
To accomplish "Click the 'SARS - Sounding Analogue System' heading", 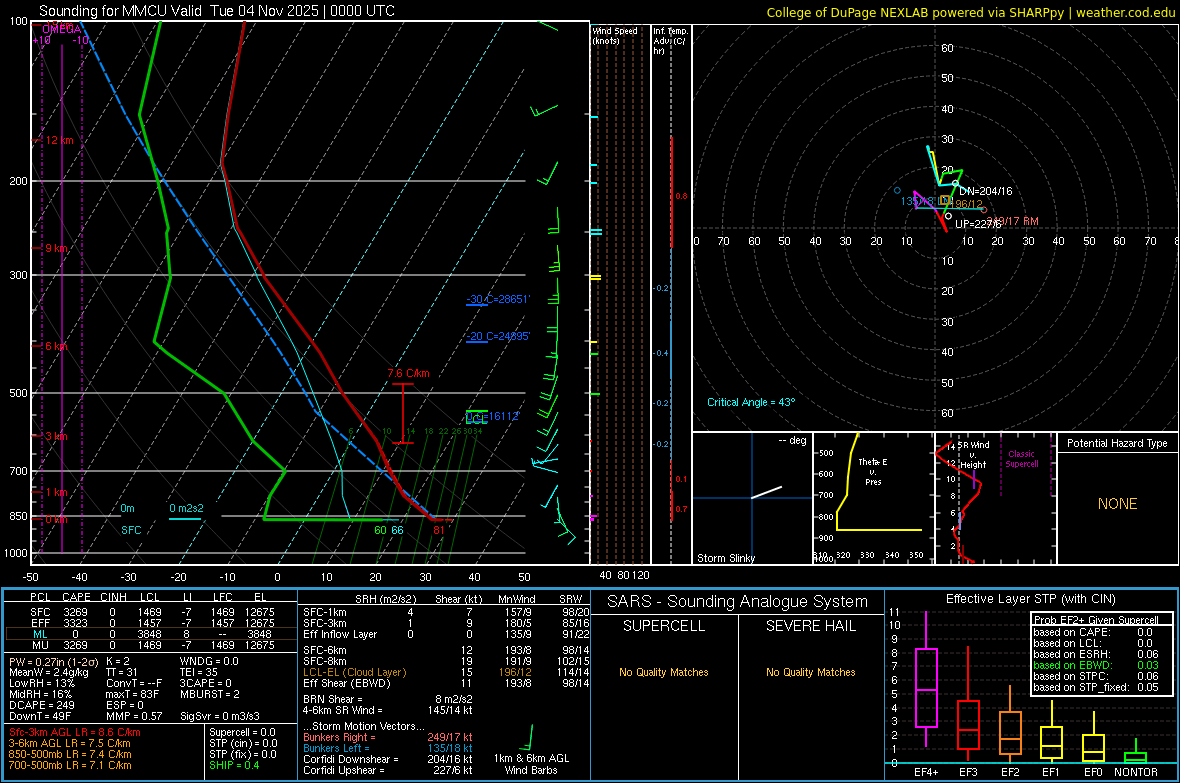I will 738,602.
